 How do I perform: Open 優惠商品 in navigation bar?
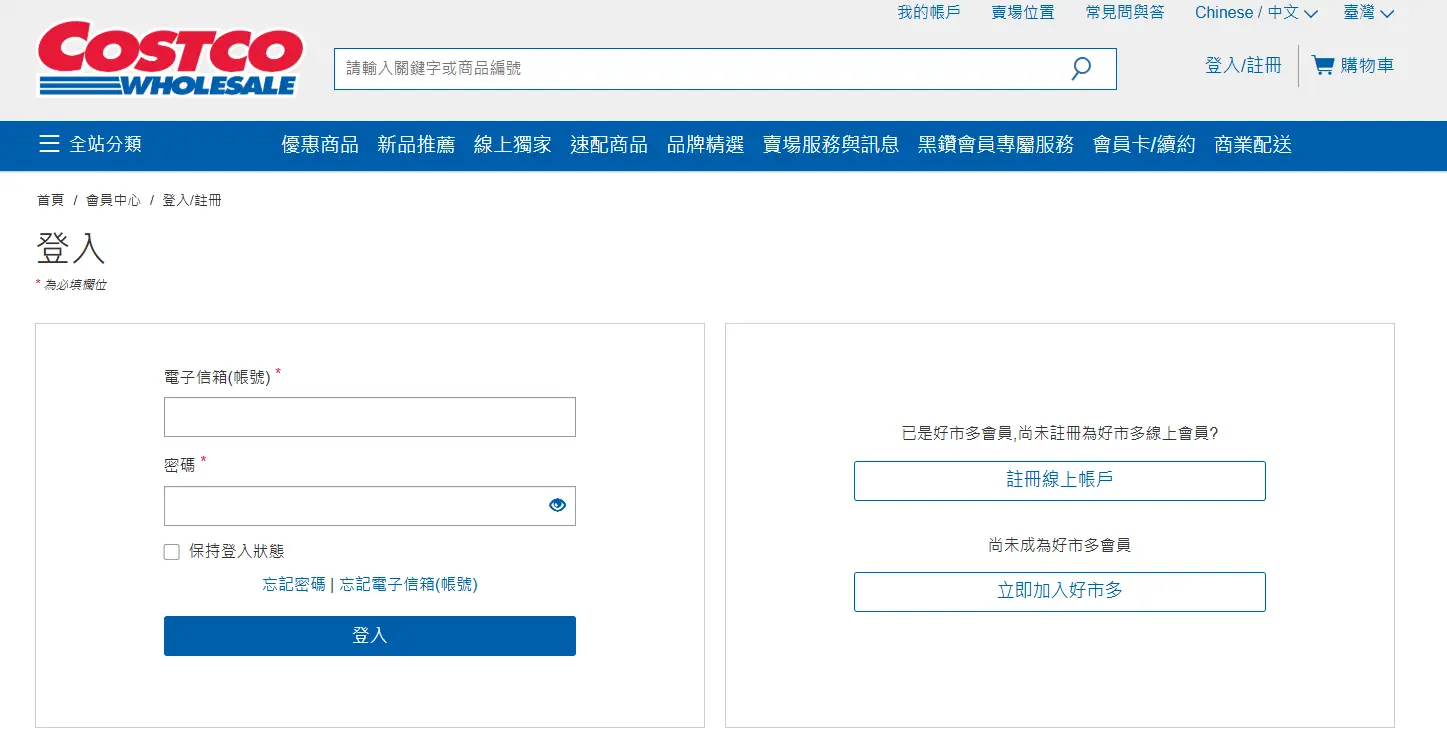[320, 145]
